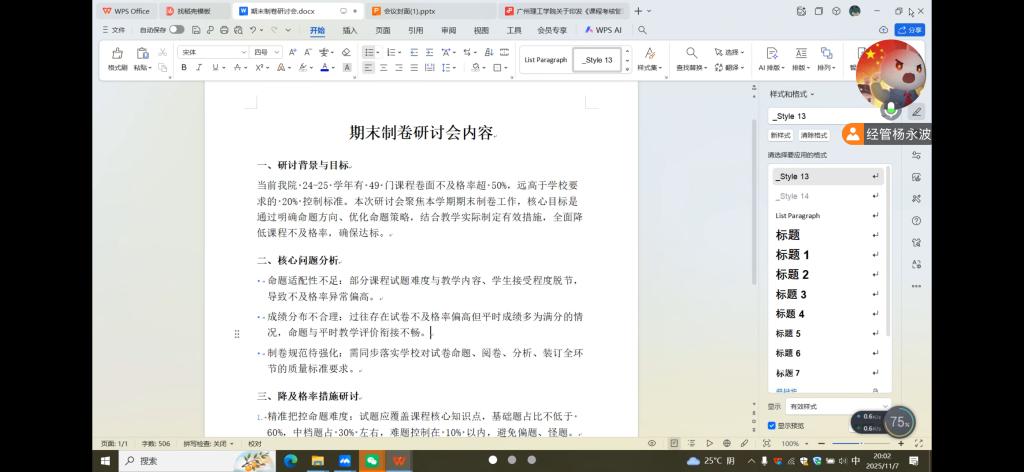Switch to eye-protection reading view icon
The height and width of the screenshot is (472, 1024).
point(652,443)
